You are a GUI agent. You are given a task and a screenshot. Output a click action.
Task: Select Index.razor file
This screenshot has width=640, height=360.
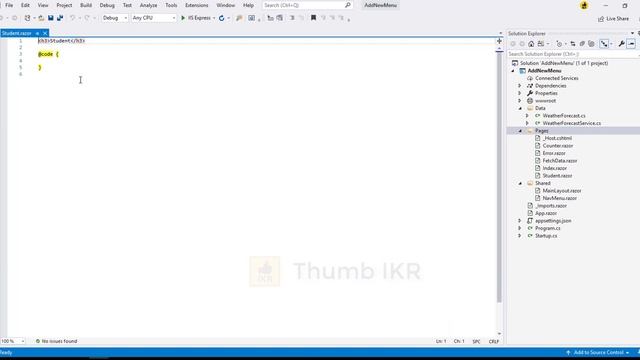pyautogui.click(x=554, y=168)
